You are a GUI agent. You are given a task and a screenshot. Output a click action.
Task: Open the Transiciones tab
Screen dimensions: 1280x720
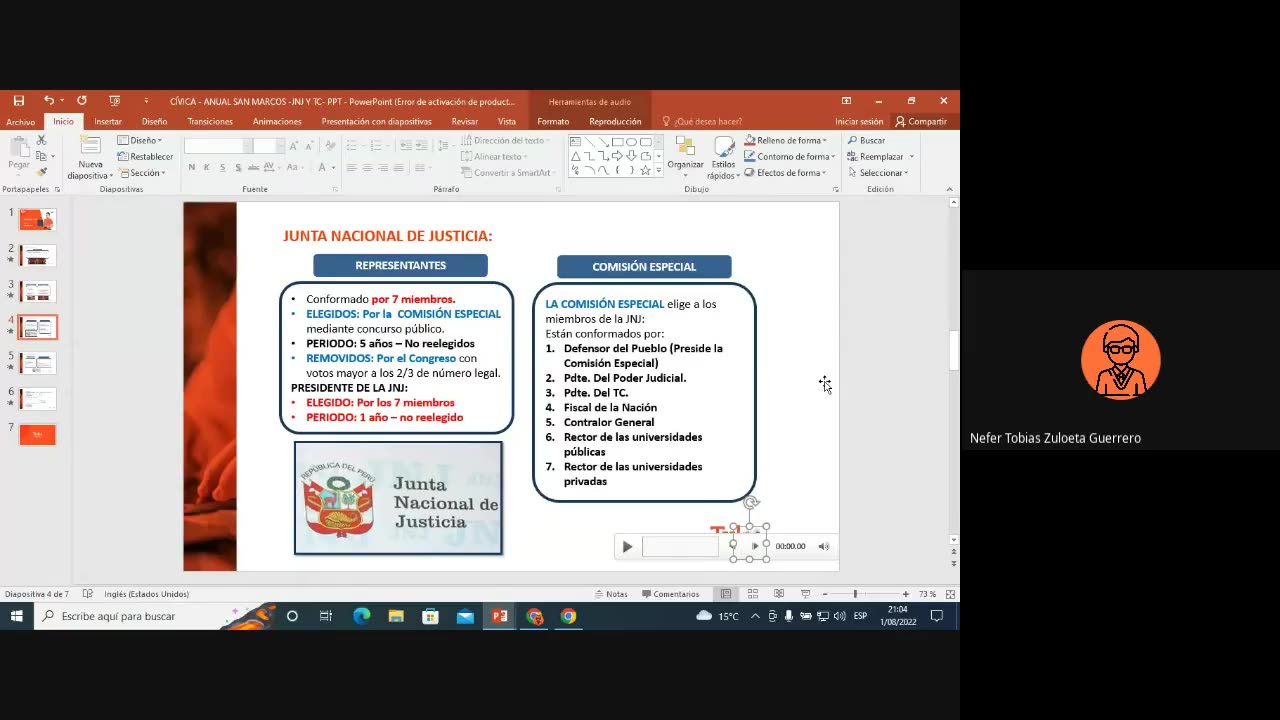[x=210, y=122]
